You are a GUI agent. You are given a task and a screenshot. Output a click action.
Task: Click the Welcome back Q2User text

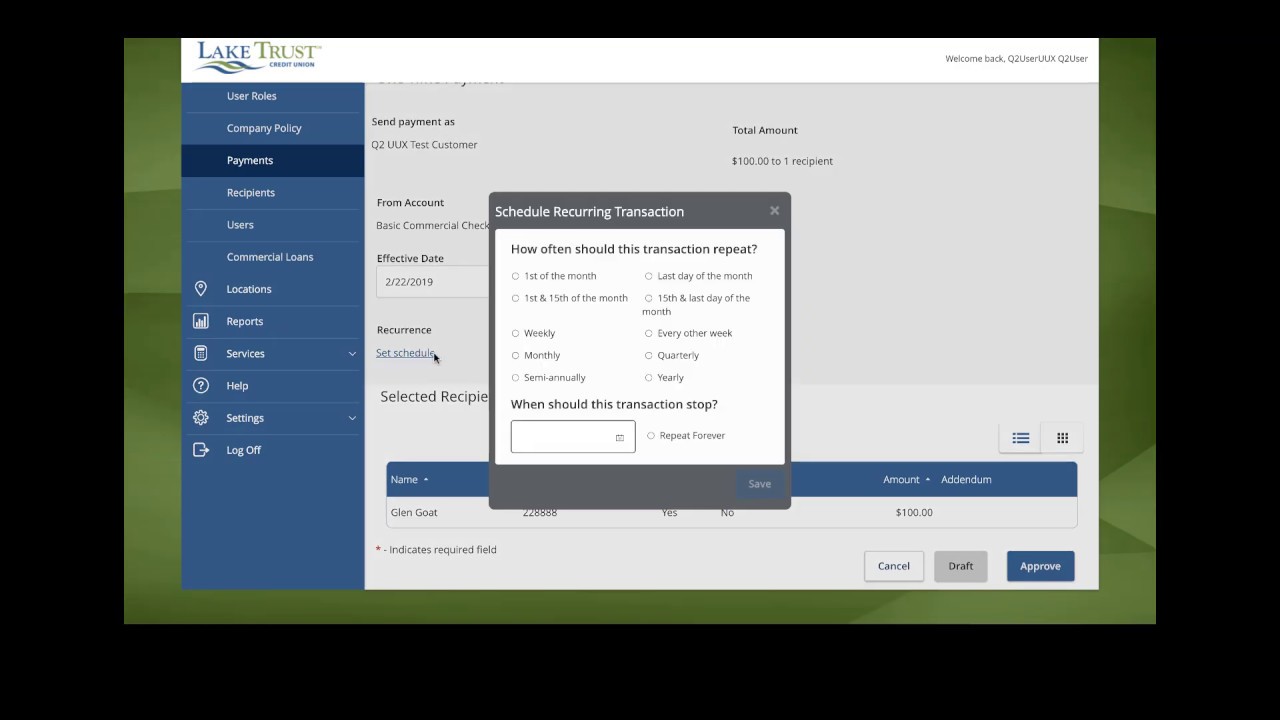click(1016, 59)
